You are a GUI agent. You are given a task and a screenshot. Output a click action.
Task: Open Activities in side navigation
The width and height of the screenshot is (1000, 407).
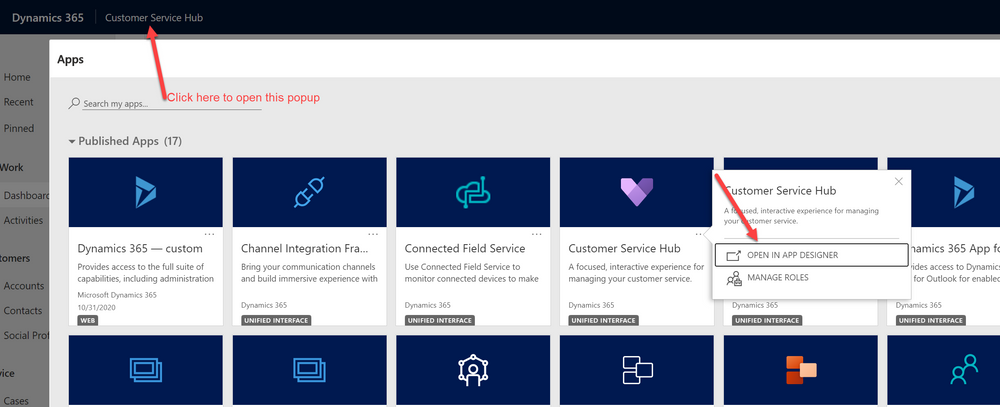(24, 220)
